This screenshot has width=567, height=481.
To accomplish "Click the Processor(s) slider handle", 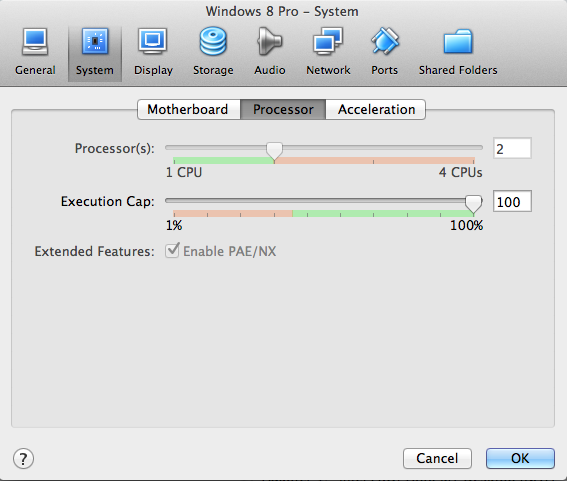I will [274, 151].
